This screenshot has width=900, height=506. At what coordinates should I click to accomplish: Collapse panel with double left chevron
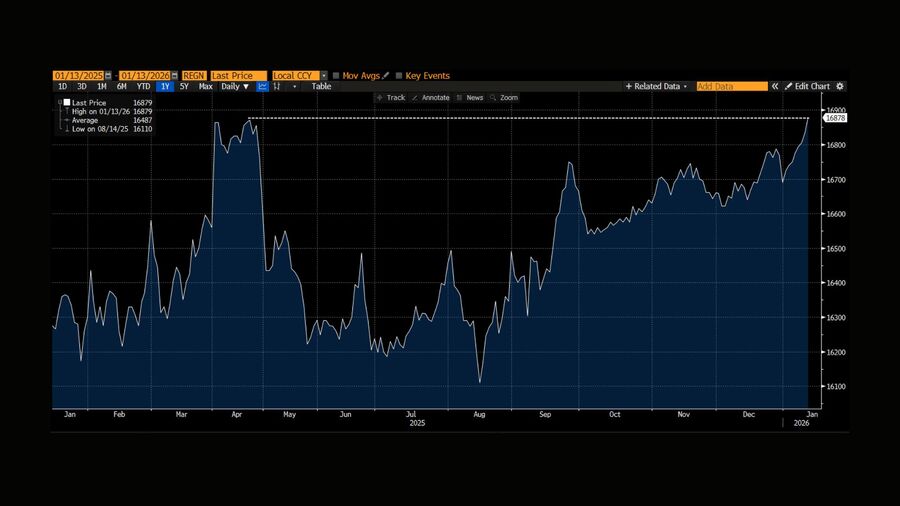775,87
